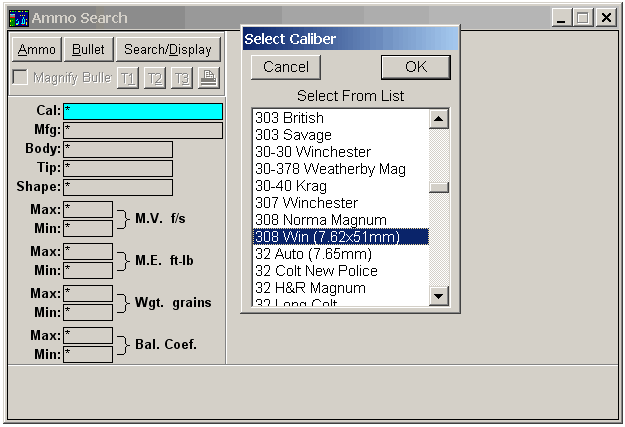The image size is (625, 427).
Task: Click into the Tip field
Action: (118, 168)
